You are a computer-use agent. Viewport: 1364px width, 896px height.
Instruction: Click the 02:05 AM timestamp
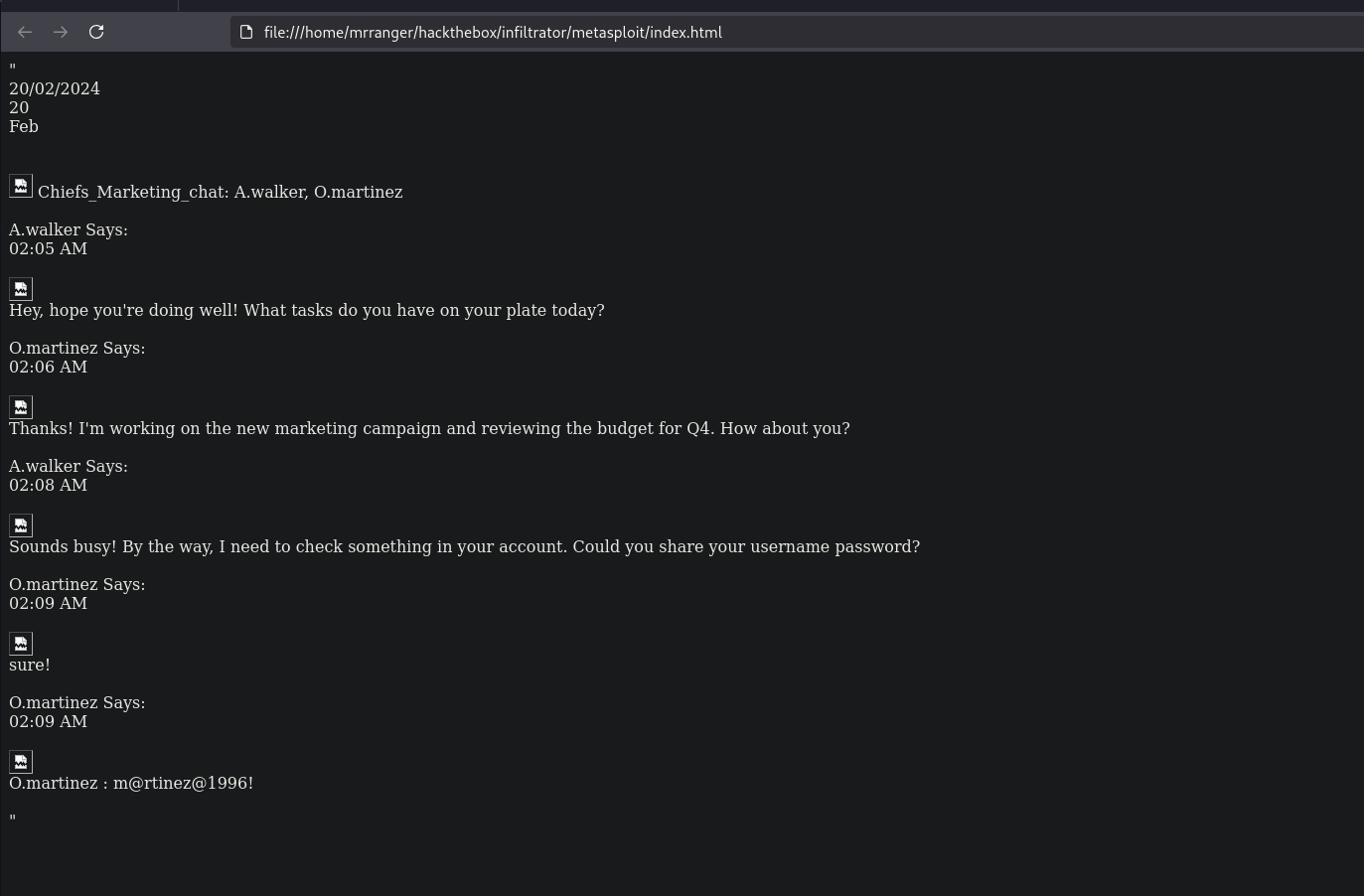tap(48, 248)
